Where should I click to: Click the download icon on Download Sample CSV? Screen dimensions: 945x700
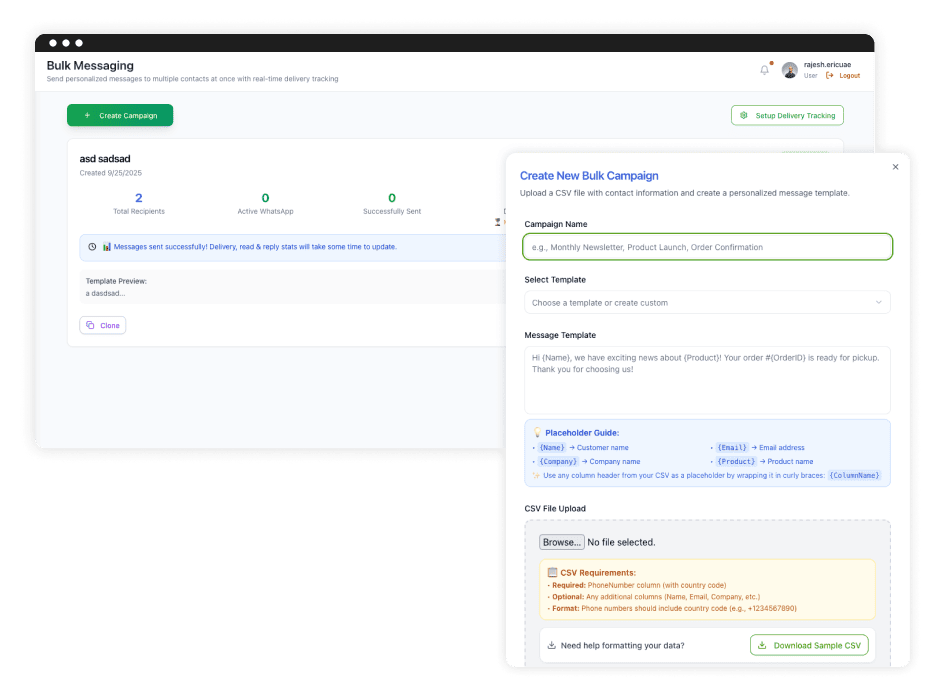coord(762,645)
